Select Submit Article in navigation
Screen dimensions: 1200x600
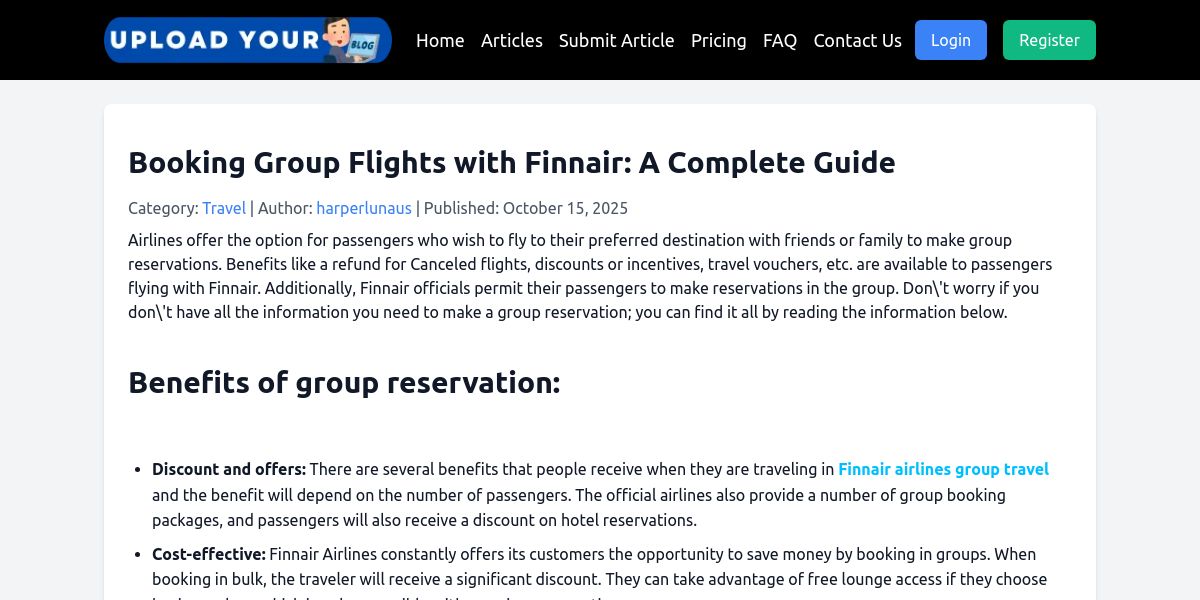point(616,40)
